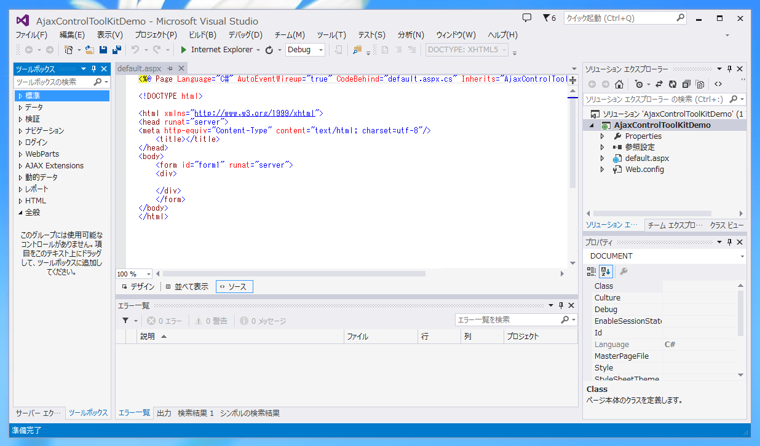Click the Find in Files toolbar icon
Image resolution: width=760 pixels, height=446 pixels.
pyautogui.click(x=357, y=49)
